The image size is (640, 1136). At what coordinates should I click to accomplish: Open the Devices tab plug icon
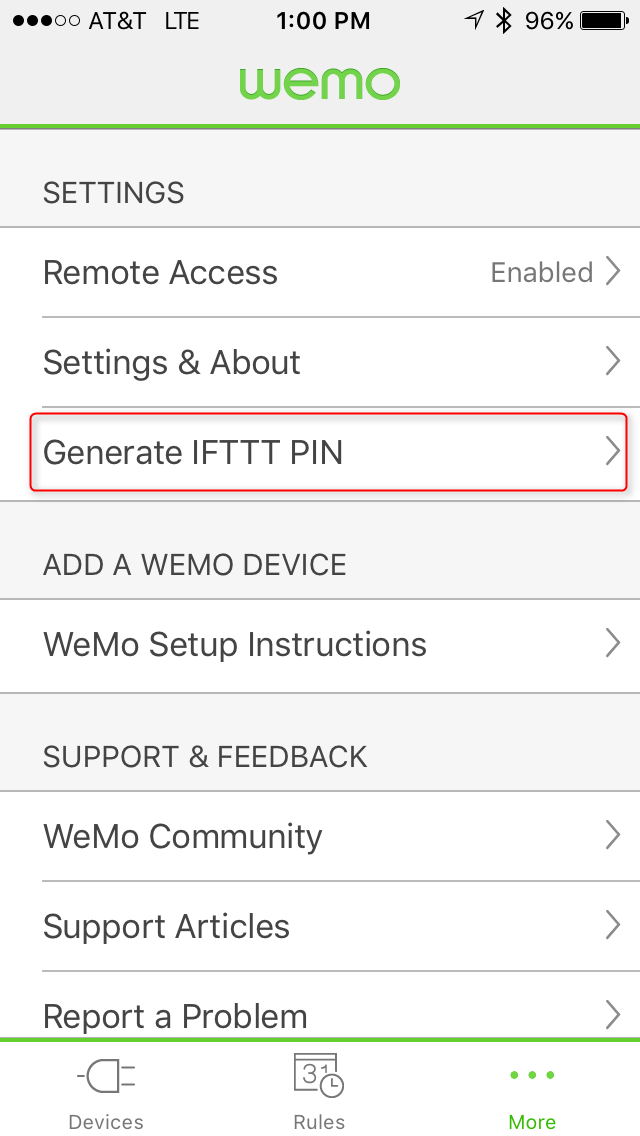coord(106,1075)
